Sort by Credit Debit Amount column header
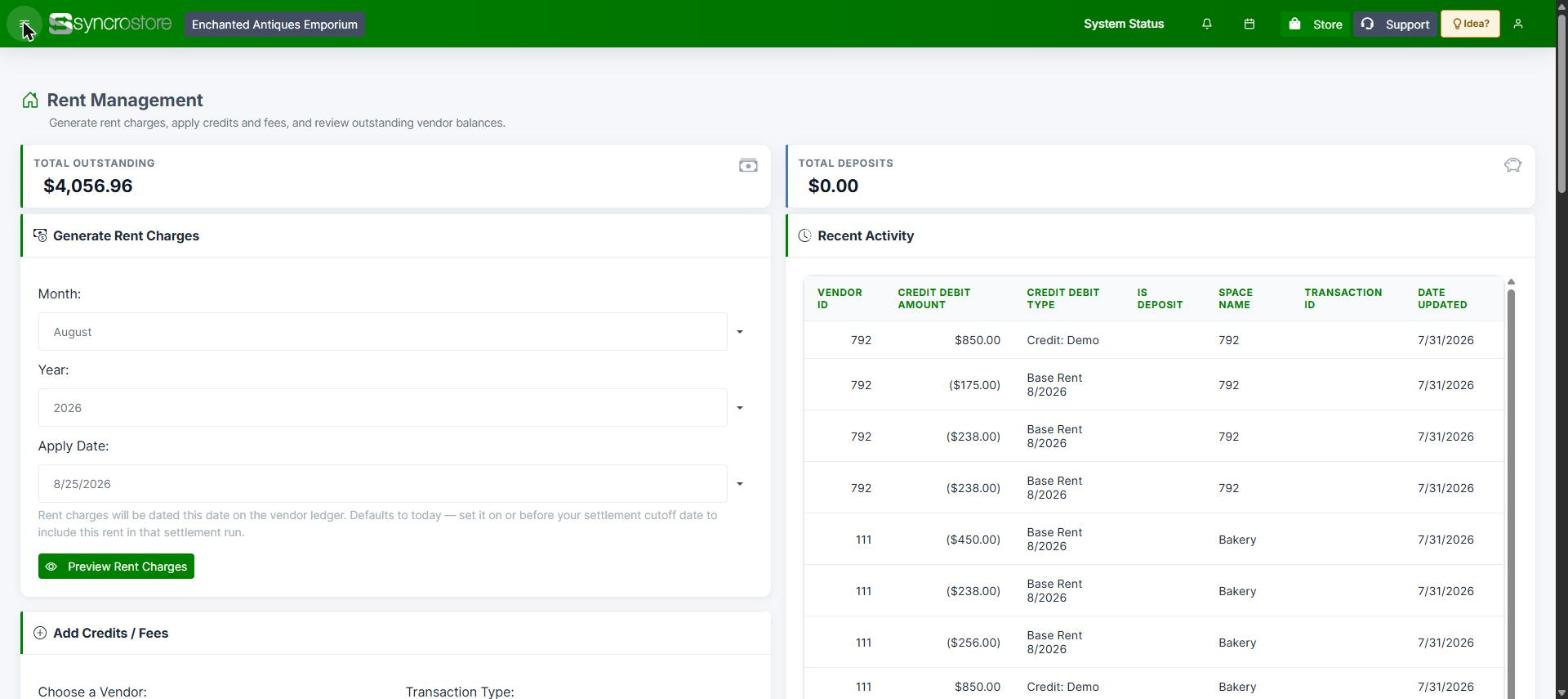The image size is (1568, 699). click(x=948, y=299)
